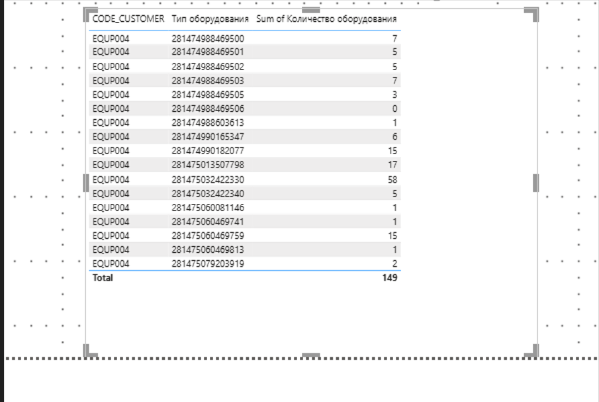This screenshot has width=599, height=402.
Task: Click the visual's top-middle resize handle
Action: [x=311, y=10]
